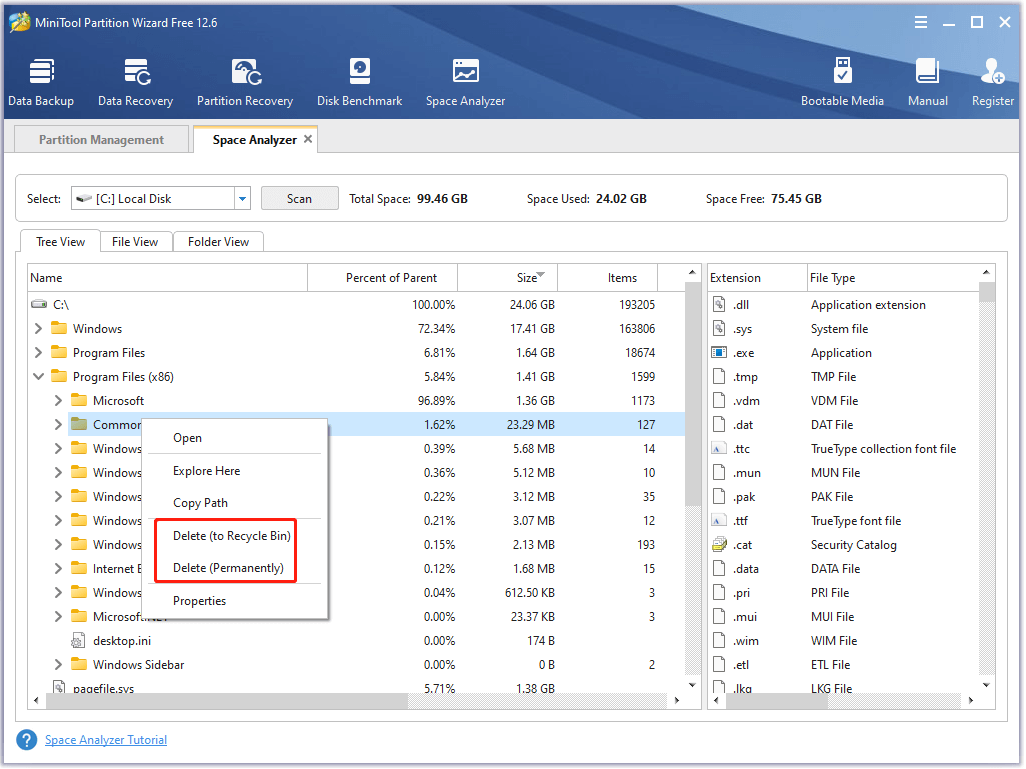Open the Manual from the toolbar

tap(927, 82)
